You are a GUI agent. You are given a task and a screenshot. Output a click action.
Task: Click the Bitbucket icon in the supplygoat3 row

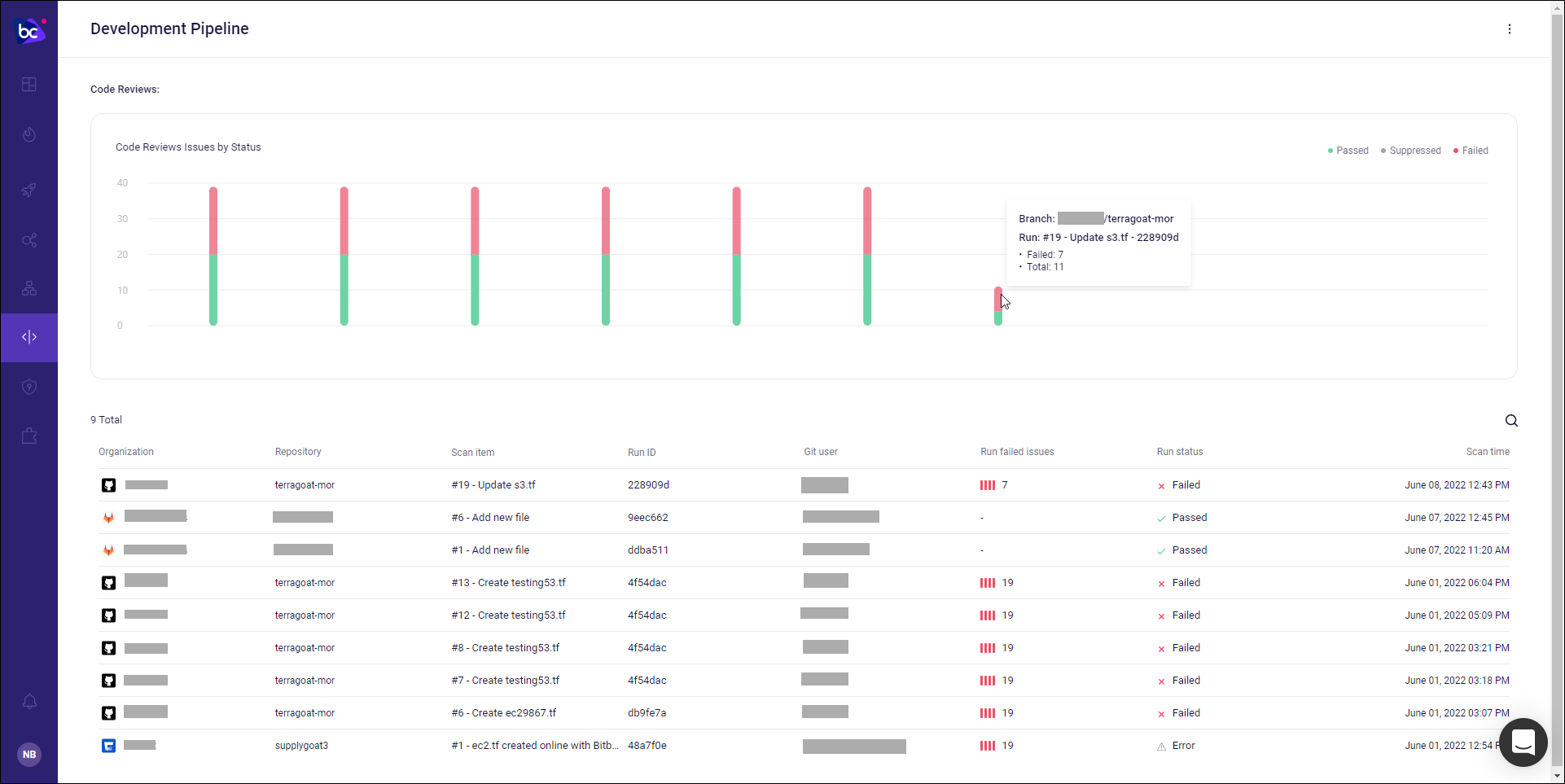[108, 746]
